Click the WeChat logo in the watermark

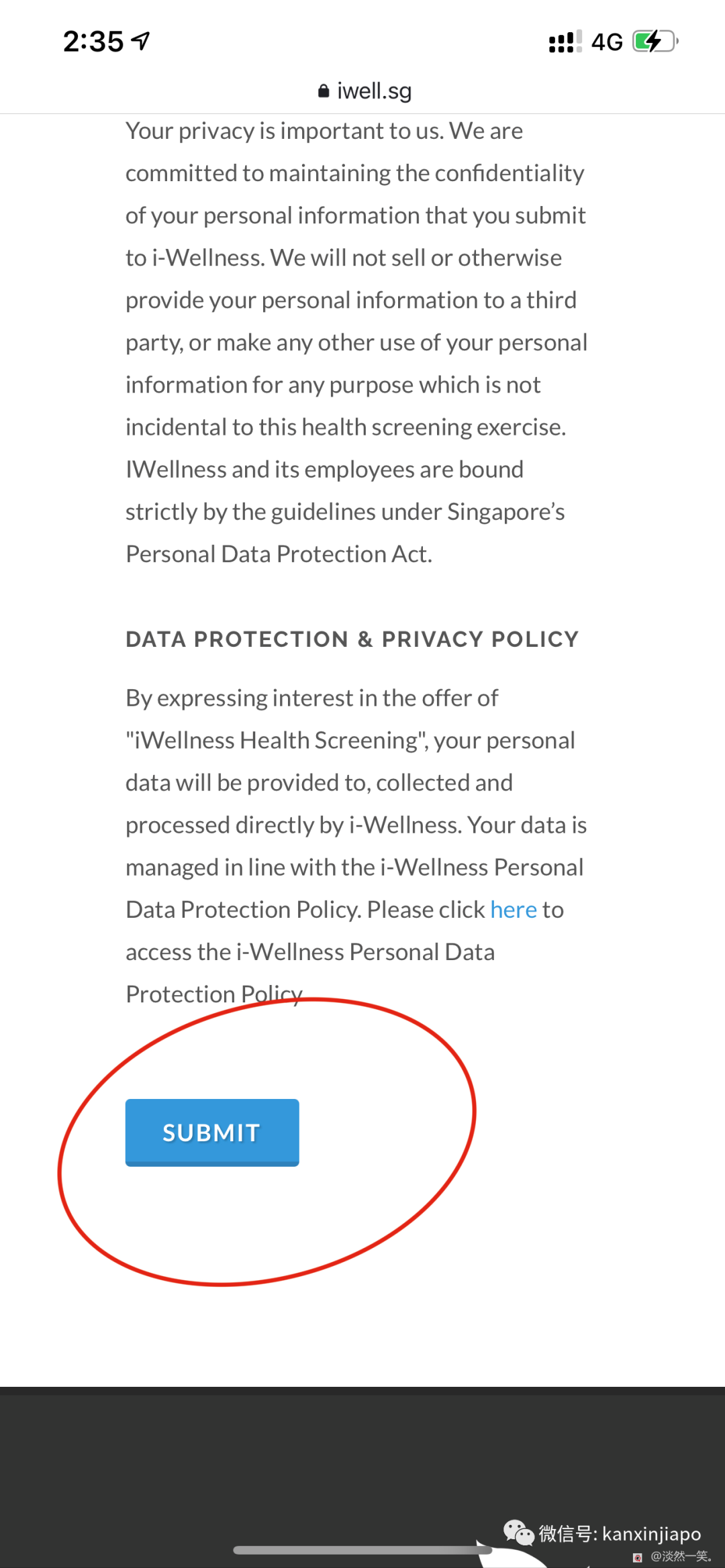[x=518, y=1532]
